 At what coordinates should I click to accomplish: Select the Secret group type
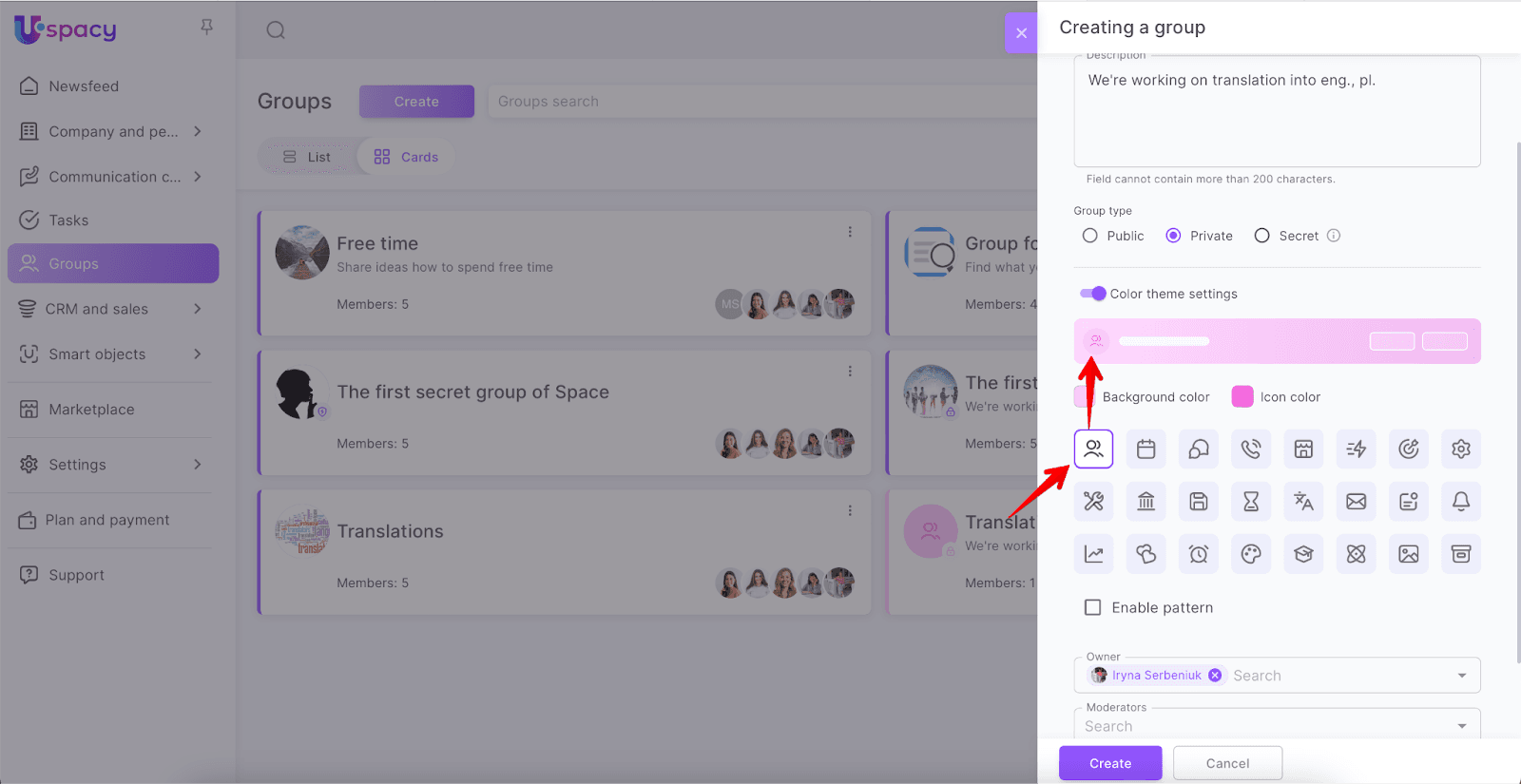tap(1261, 236)
